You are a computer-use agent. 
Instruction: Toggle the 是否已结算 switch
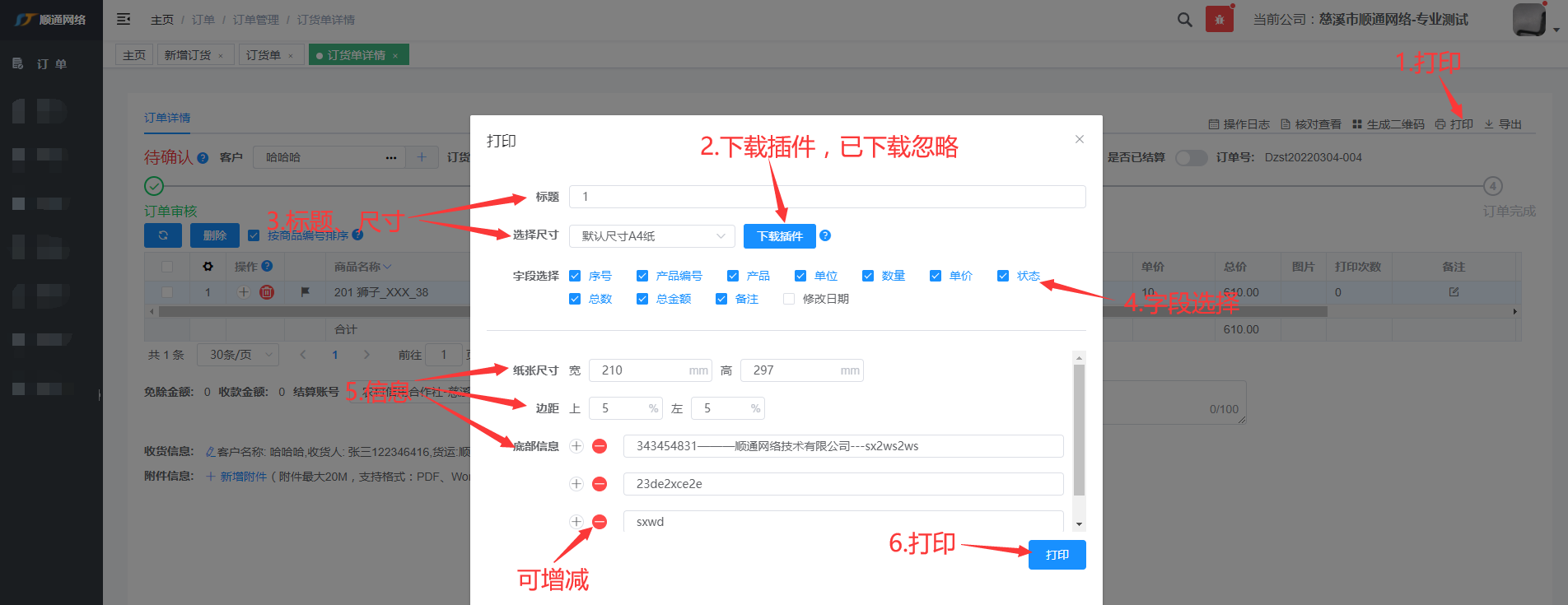[x=1190, y=157]
